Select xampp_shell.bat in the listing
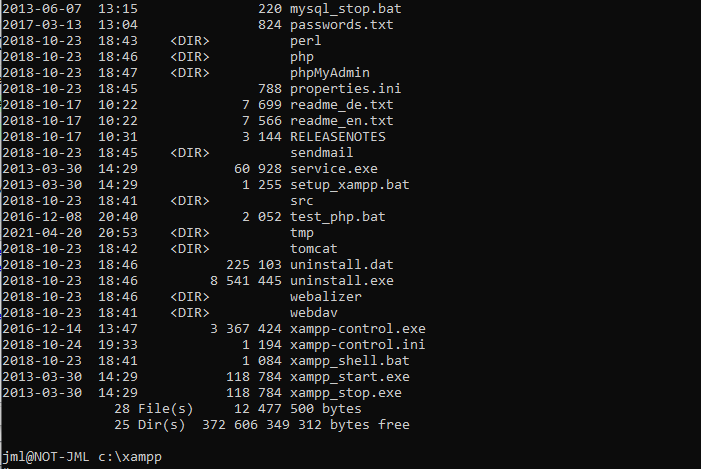Image resolution: width=701 pixels, height=469 pixels. [350, 361]
